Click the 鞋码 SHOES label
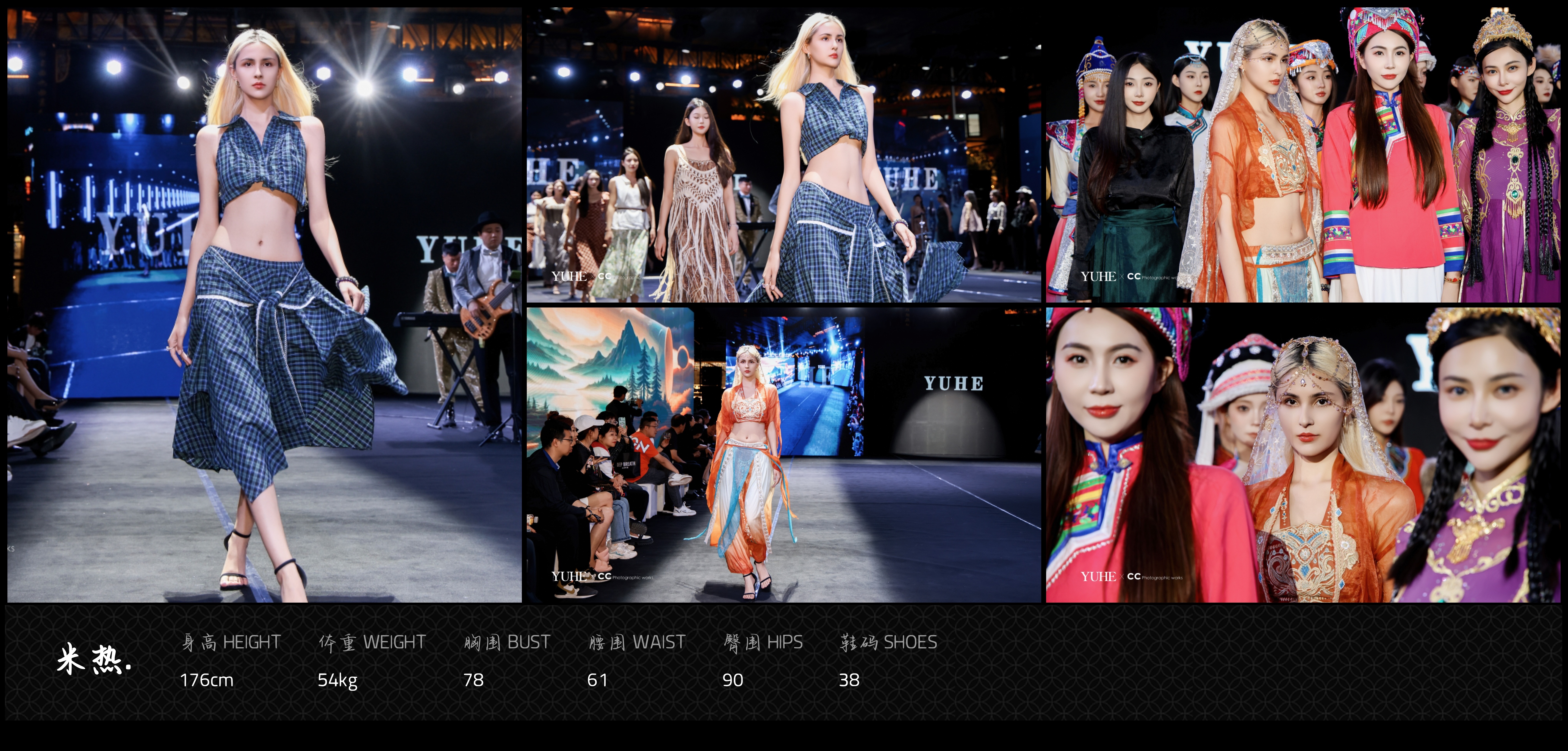Image resolution: width=1568 pixels, height=751 pixels. (889, 642)
